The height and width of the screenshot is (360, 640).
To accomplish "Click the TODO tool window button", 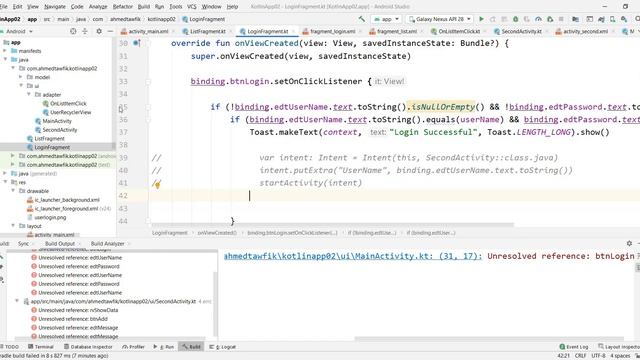I will (x=9, y=347).
